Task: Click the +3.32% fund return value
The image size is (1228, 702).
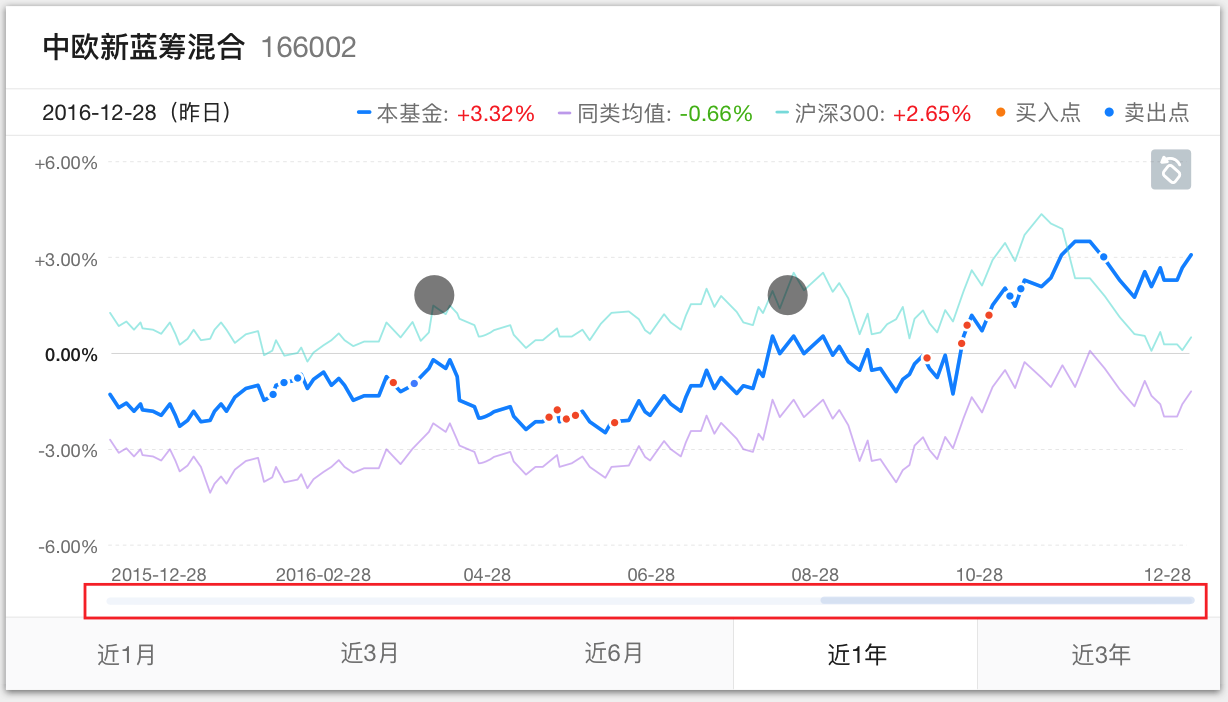Action: [497, 113]
